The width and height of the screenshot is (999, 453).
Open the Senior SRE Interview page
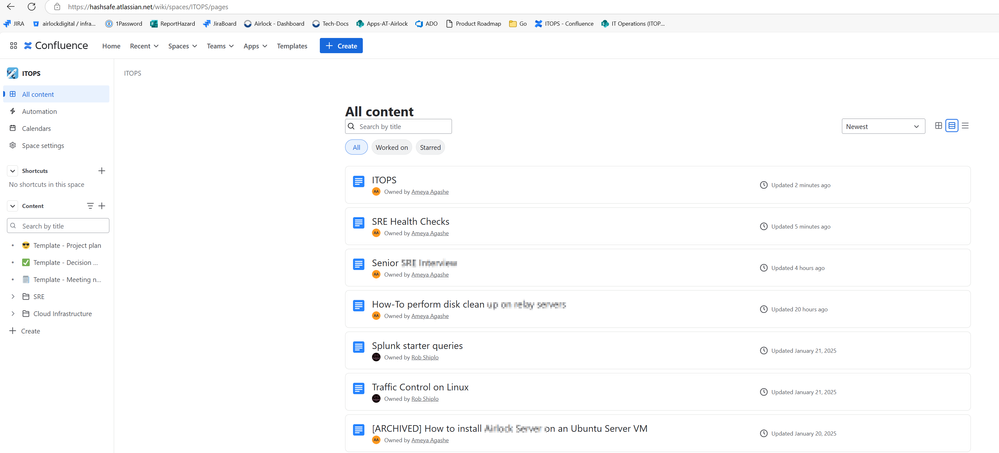[x=415, y=263]
